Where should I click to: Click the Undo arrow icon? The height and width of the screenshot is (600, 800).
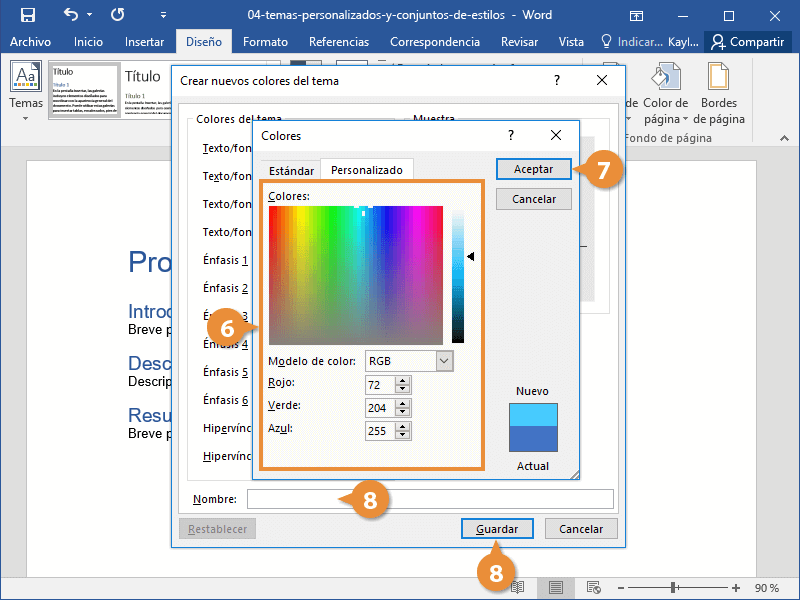click(x=71, y=14)
